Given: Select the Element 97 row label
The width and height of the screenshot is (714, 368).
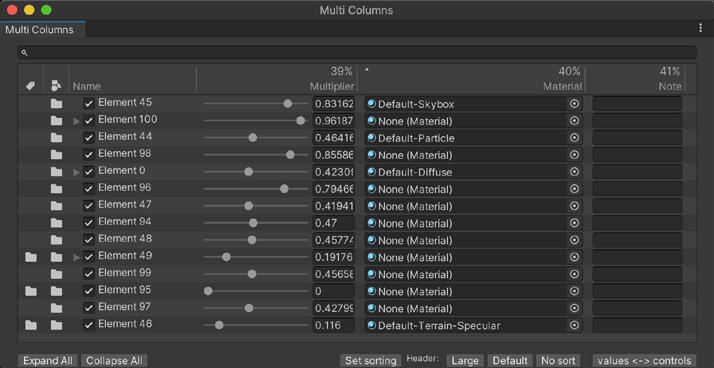Looking at the screenshot, I should pos(125,307).
